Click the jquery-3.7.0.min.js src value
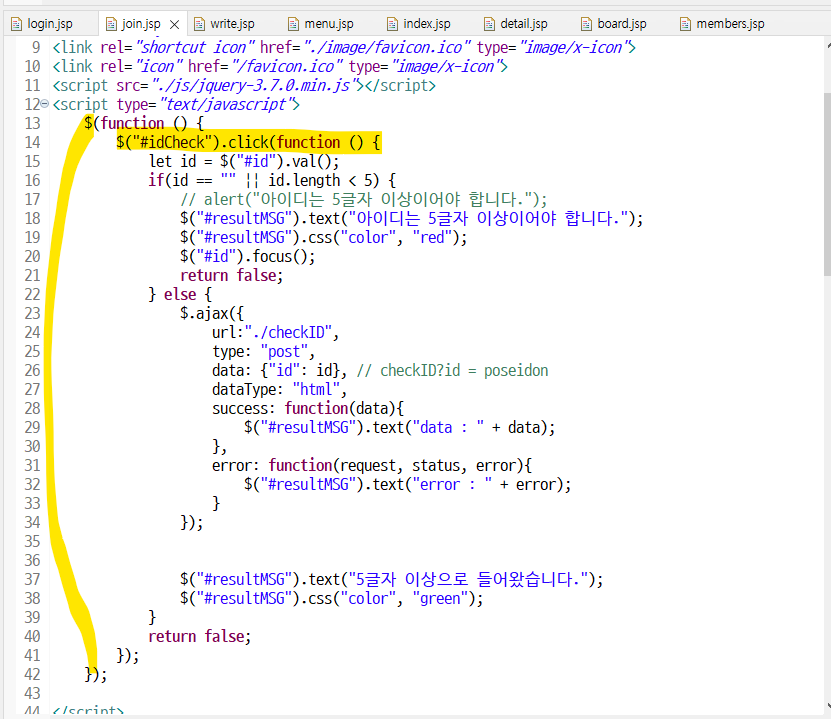This screenshot has height=719, width=831. 254,86
